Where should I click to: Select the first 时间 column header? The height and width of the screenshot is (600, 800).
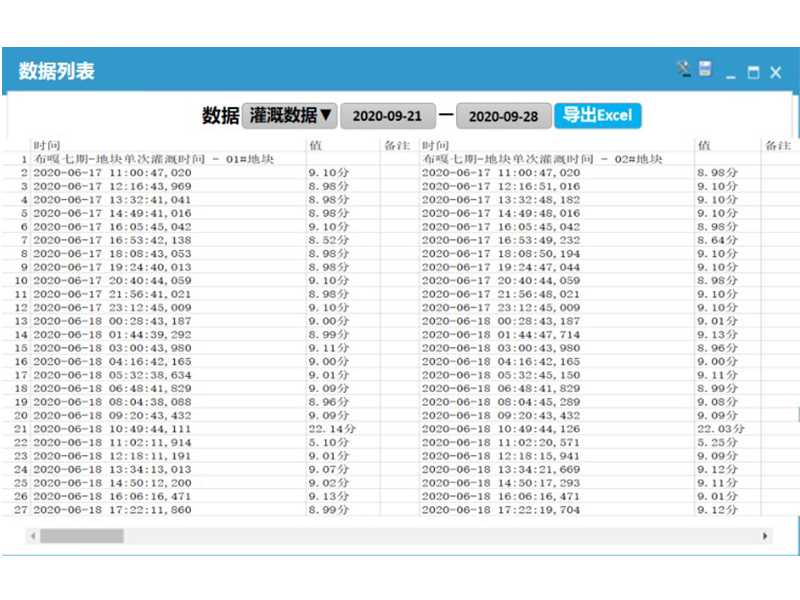click(46, 146)
